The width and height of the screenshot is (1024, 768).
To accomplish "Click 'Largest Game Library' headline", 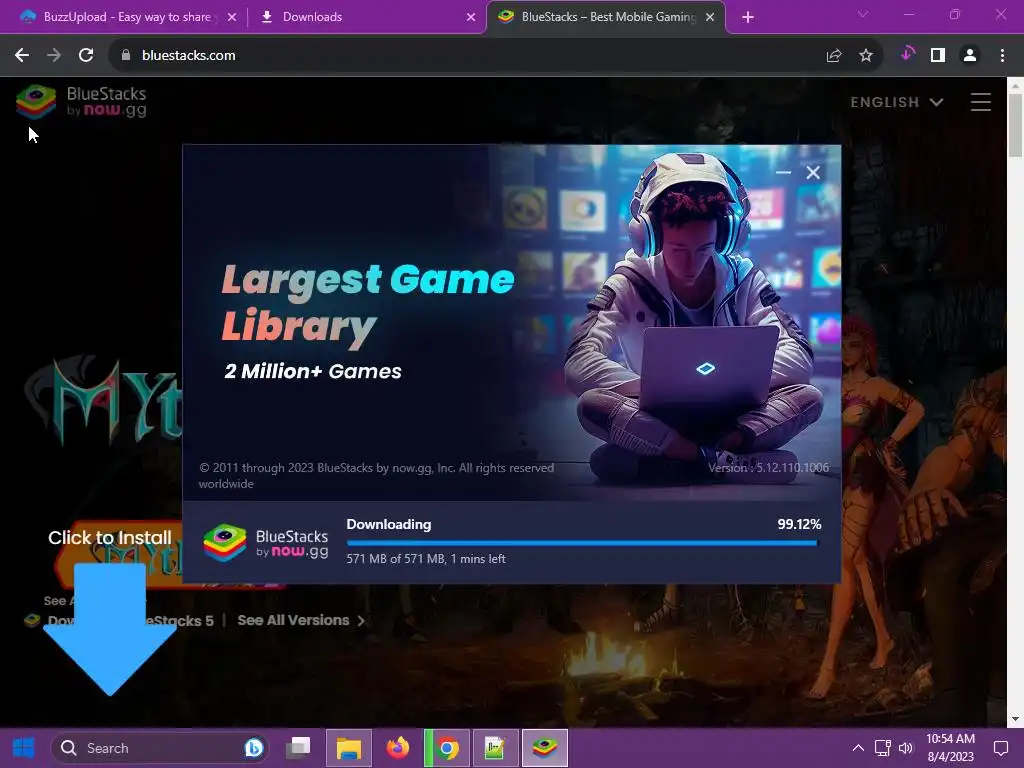I will click(368, 304).
